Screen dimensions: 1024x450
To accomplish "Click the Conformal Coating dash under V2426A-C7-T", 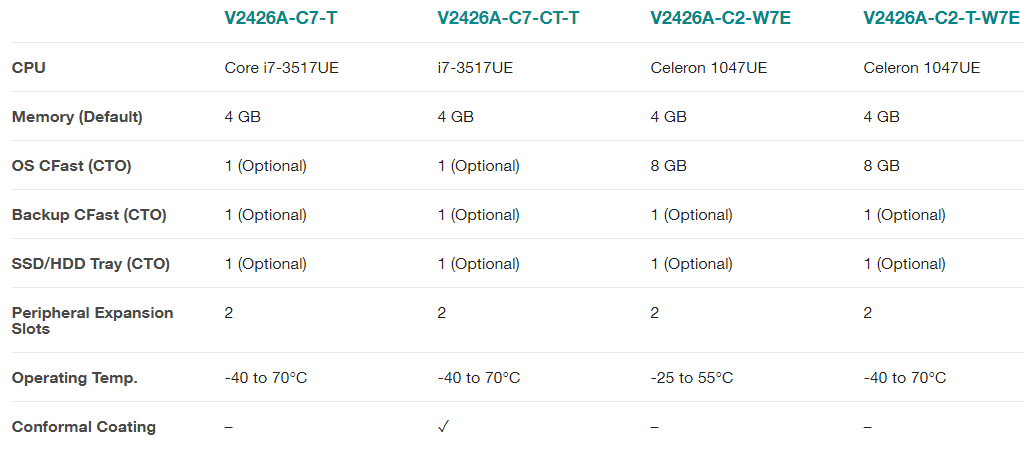I will coord(229,427).
